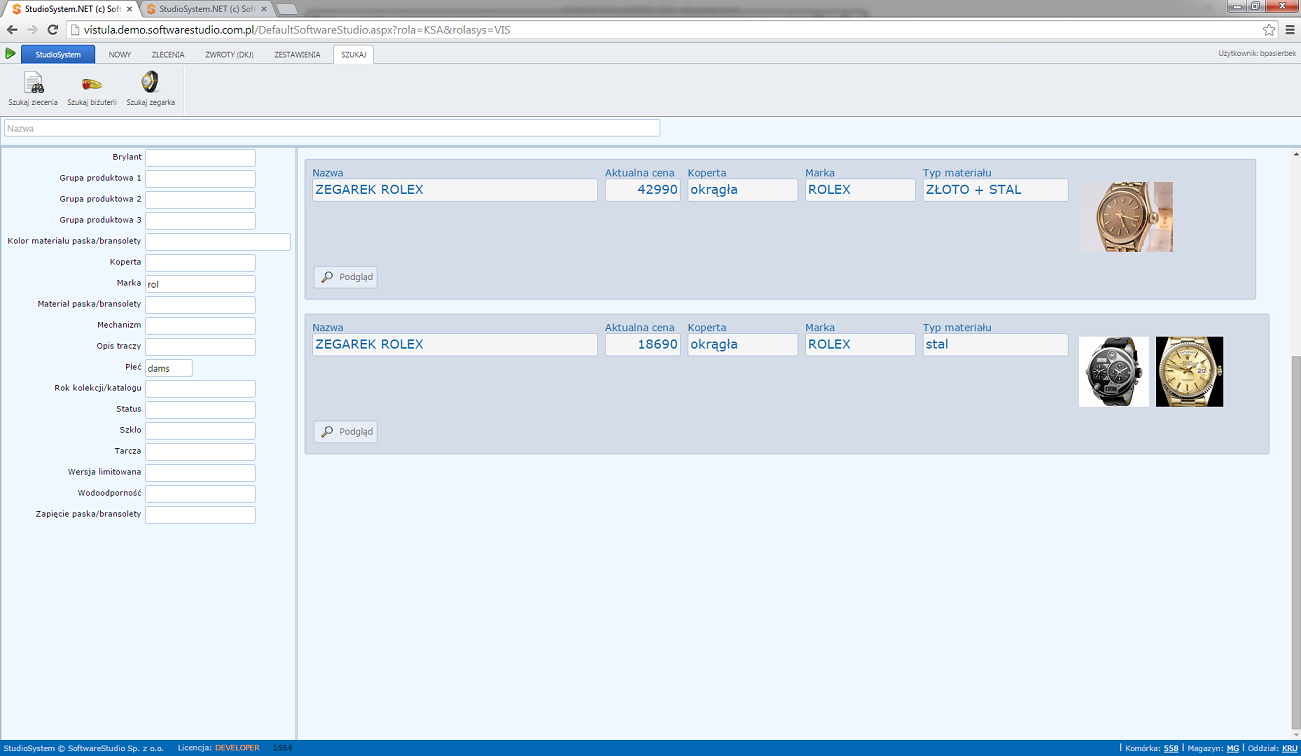
Task: Click the Brylant filter field
Action: (200, 158)
